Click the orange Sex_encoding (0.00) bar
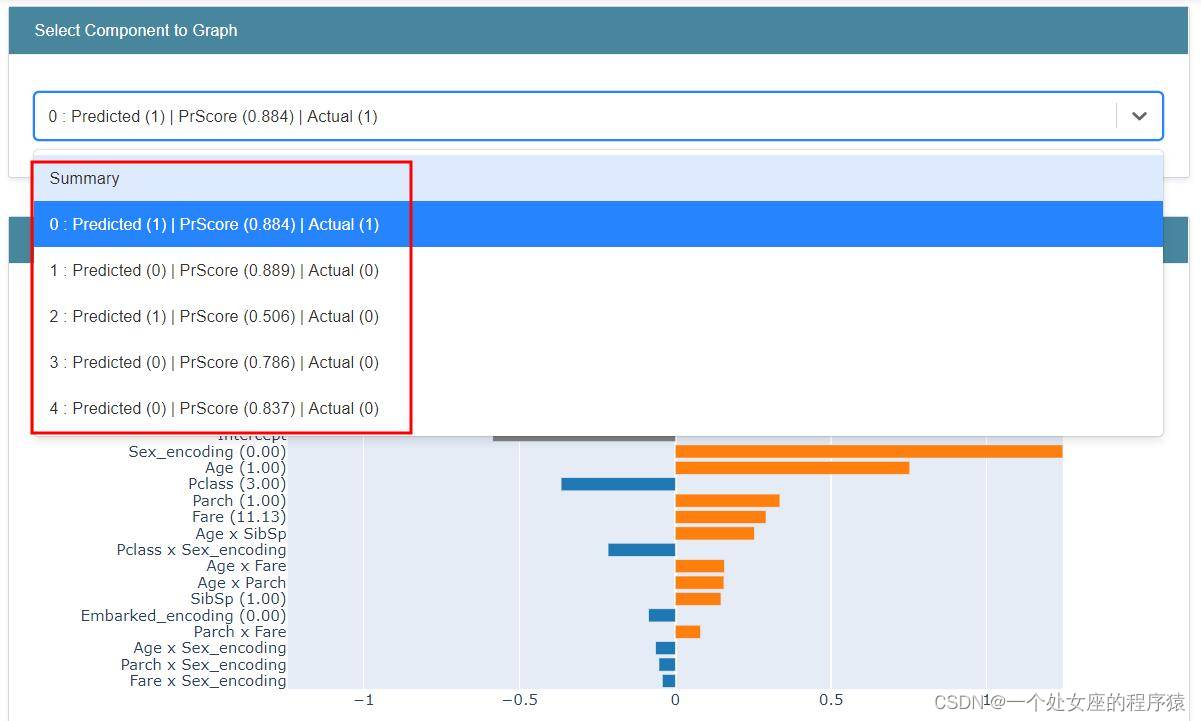This screenshot has width=1201, height=721. [868, 452]
